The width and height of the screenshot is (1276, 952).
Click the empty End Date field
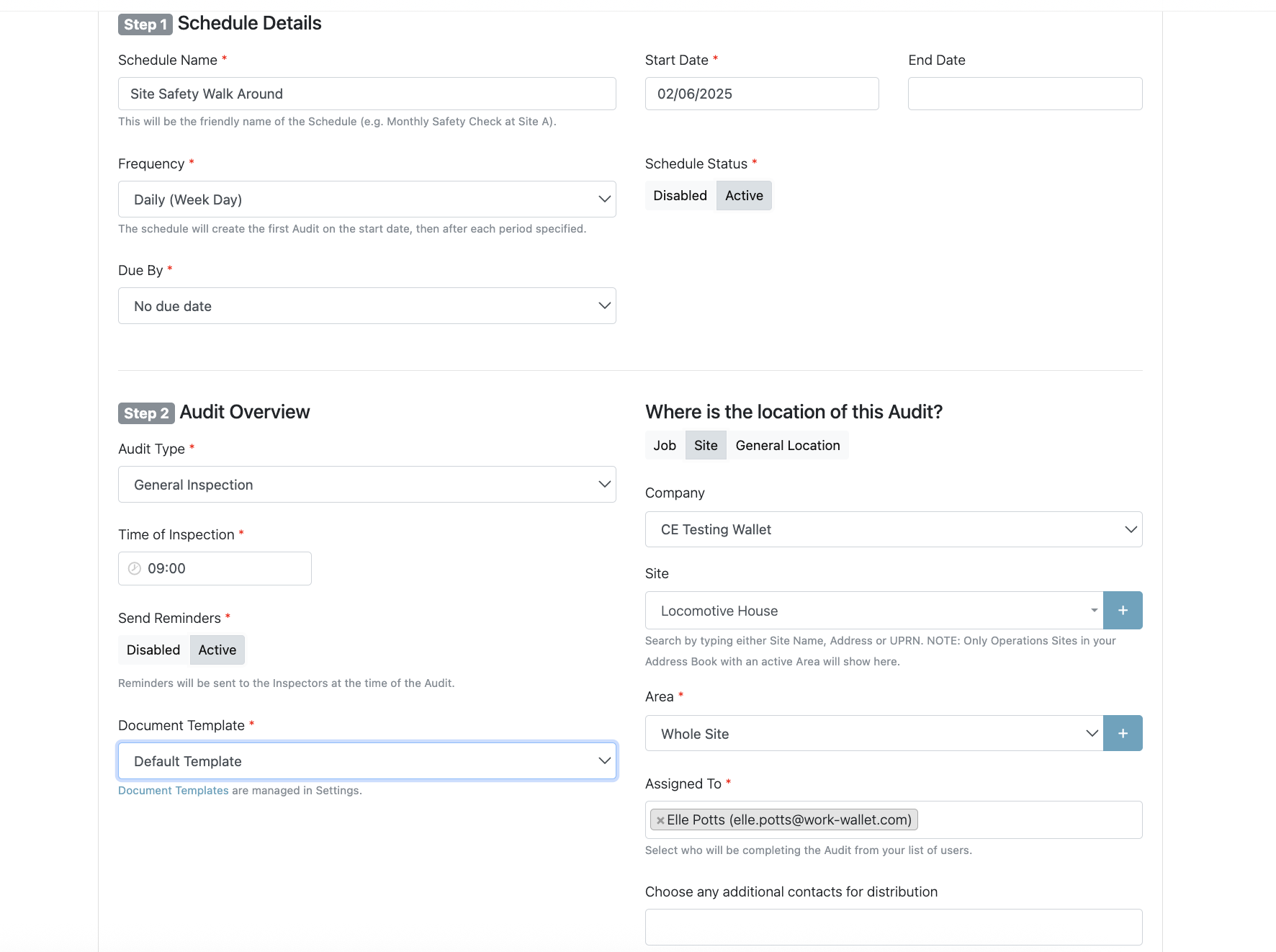1025,94
